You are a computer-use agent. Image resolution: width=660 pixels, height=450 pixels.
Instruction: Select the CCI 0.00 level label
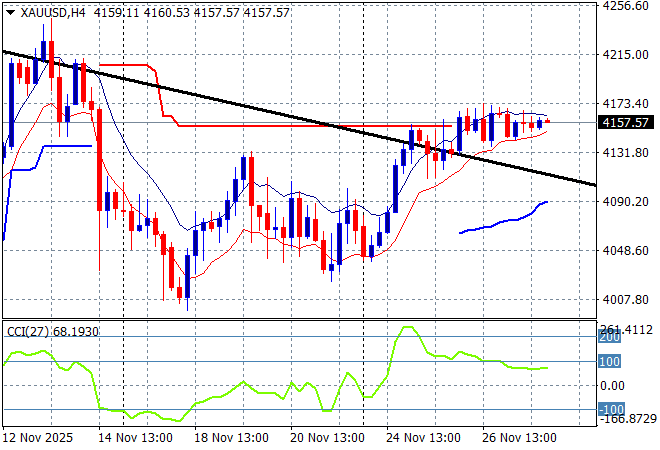tap(613, 385)
